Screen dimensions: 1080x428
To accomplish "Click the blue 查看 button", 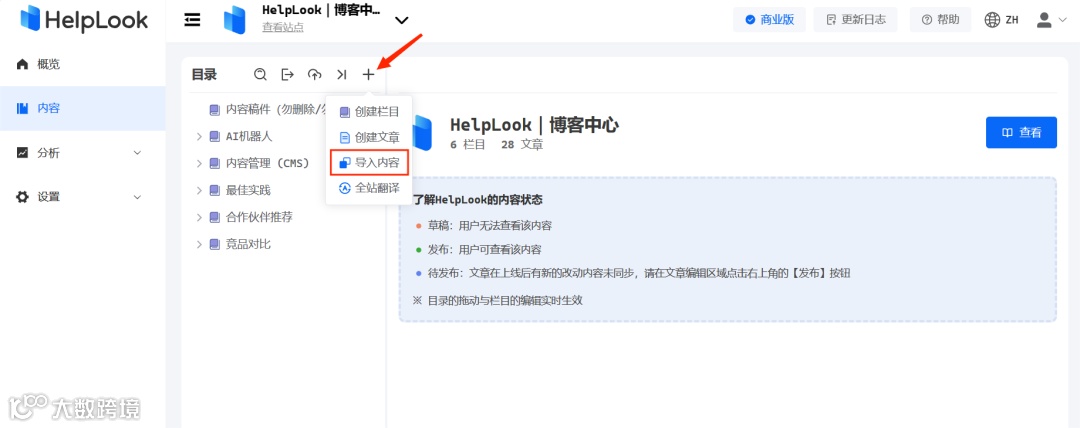I will 1021,132.
